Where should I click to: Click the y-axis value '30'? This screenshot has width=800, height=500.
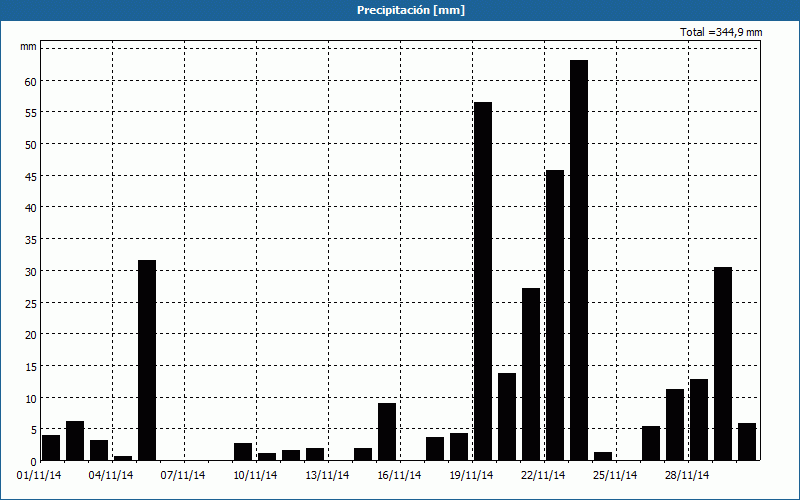(x=31, y=271)
